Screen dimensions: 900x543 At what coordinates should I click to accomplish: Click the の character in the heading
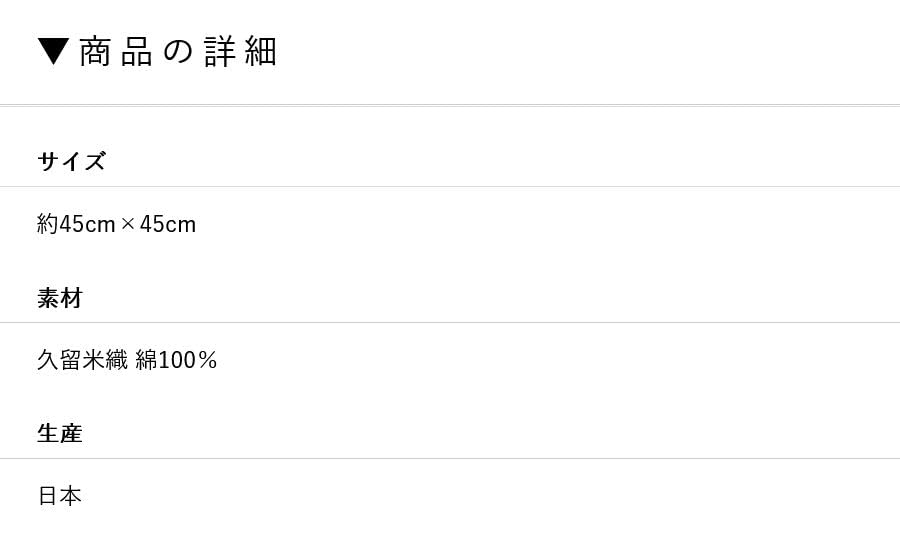pos(177,51)
